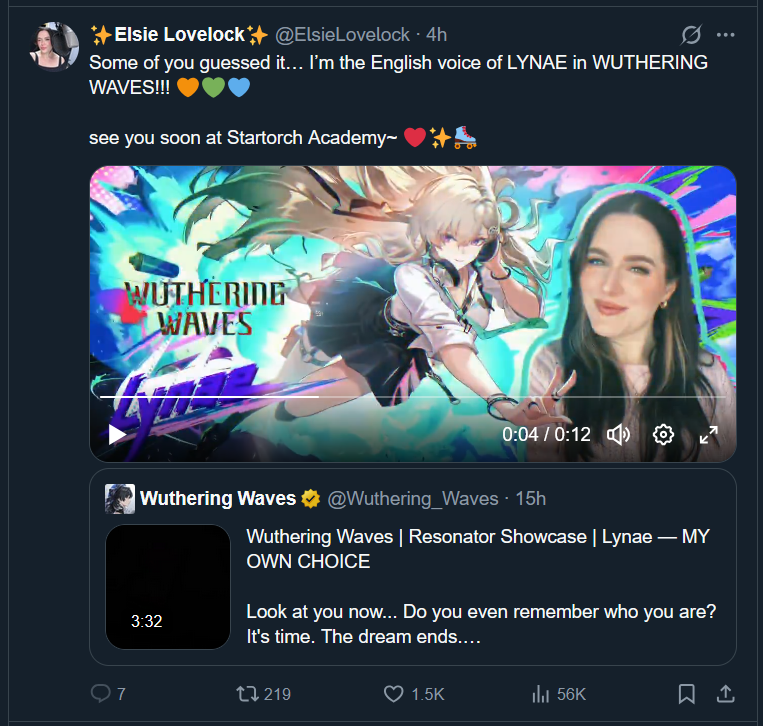Image resolution: width=763 pixels, height=726 pixels.
Task: Open view analytics icon showing 56K
Action: (x=540, y=693)
